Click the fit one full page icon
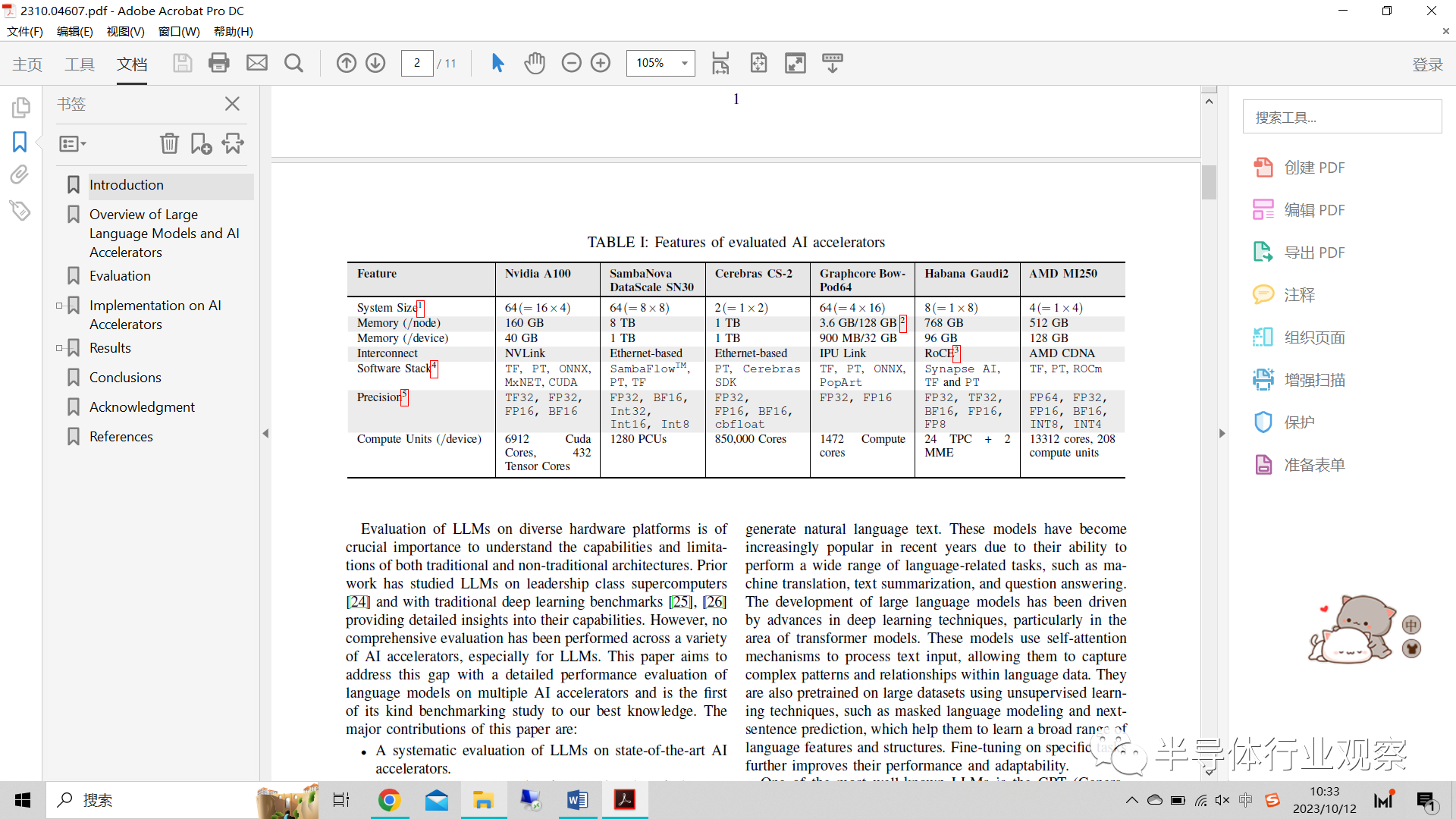The width and height of the screenshot is (1456, 819). (x=758, y=63)
